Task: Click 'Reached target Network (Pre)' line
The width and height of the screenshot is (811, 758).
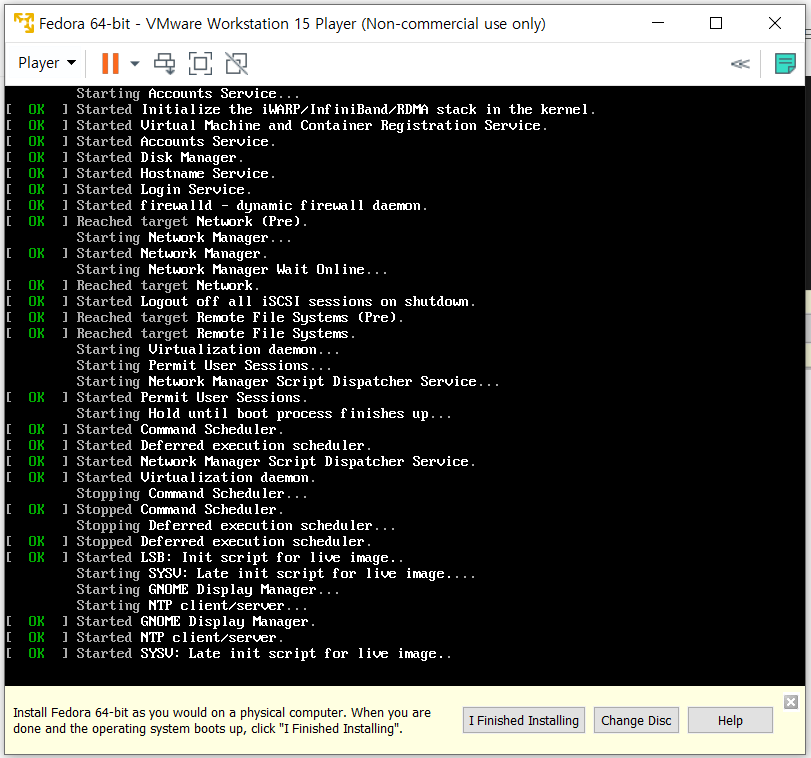Action: click(x=157, y=222)
